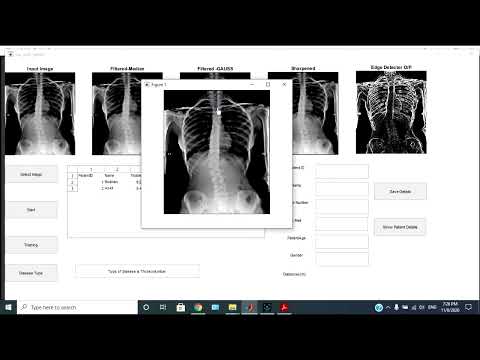This screenshot has height=360, width=480.
Task: Click the ENG language indicator
Action: [x=432, y=307]
